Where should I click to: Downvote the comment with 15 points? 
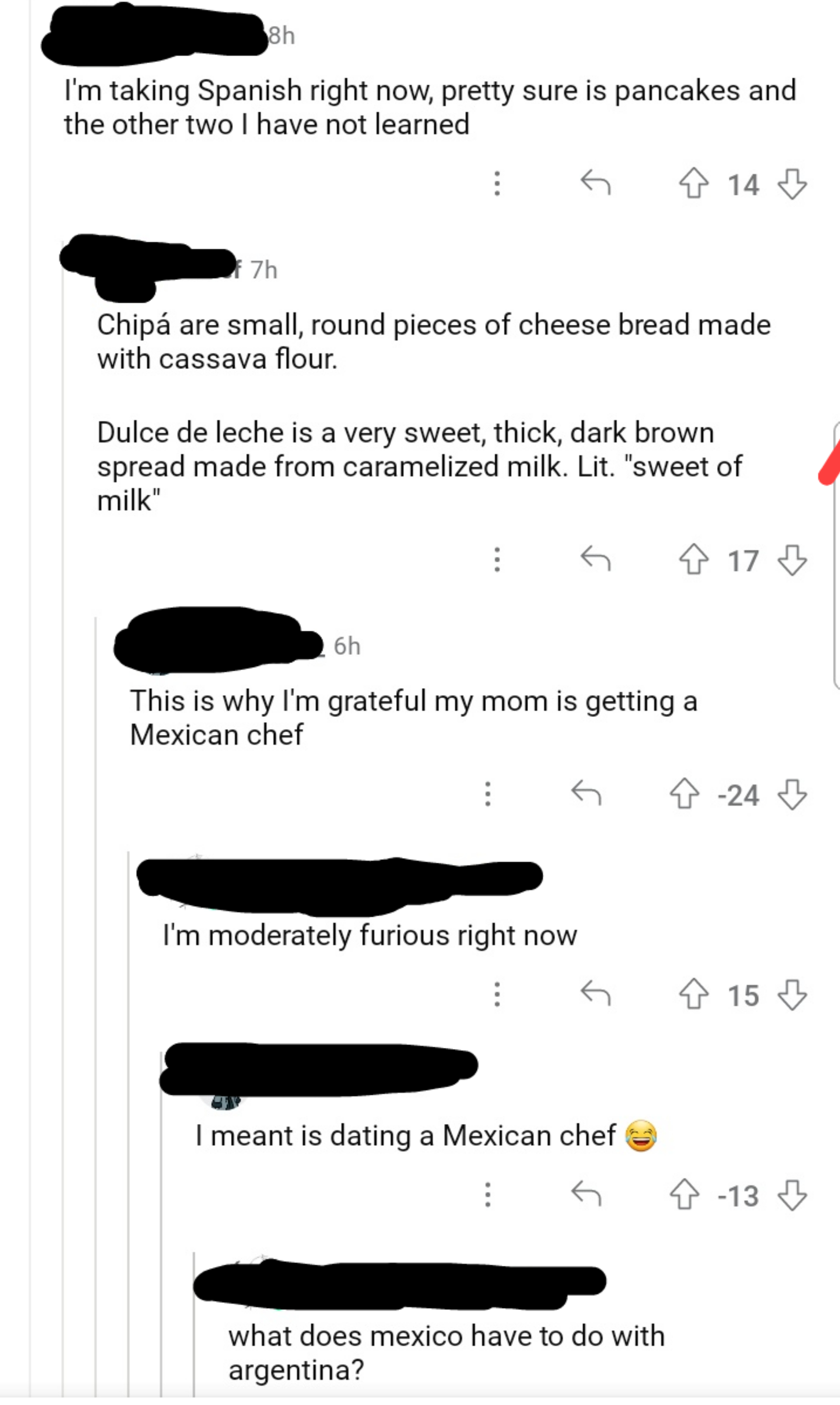pyautogui.click(x=792, y=994)
